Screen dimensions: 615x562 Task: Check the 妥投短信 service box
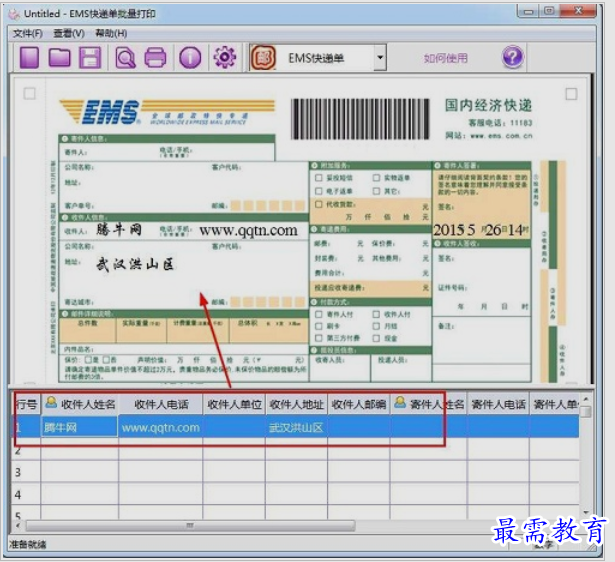(x=319, y=178)
